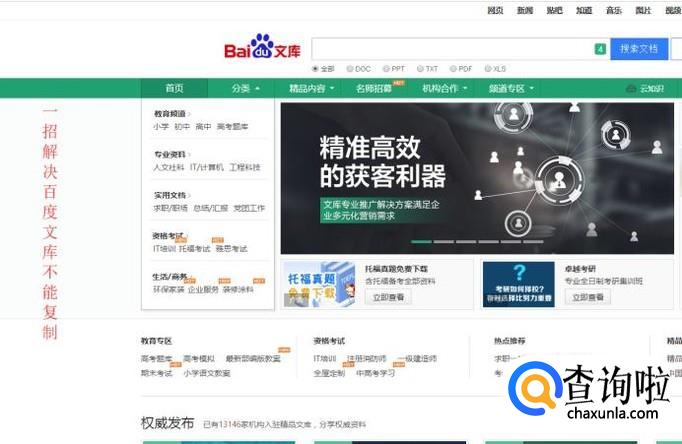Open the 托福考试 link
The image size is (682, 444).
(195, 249)
